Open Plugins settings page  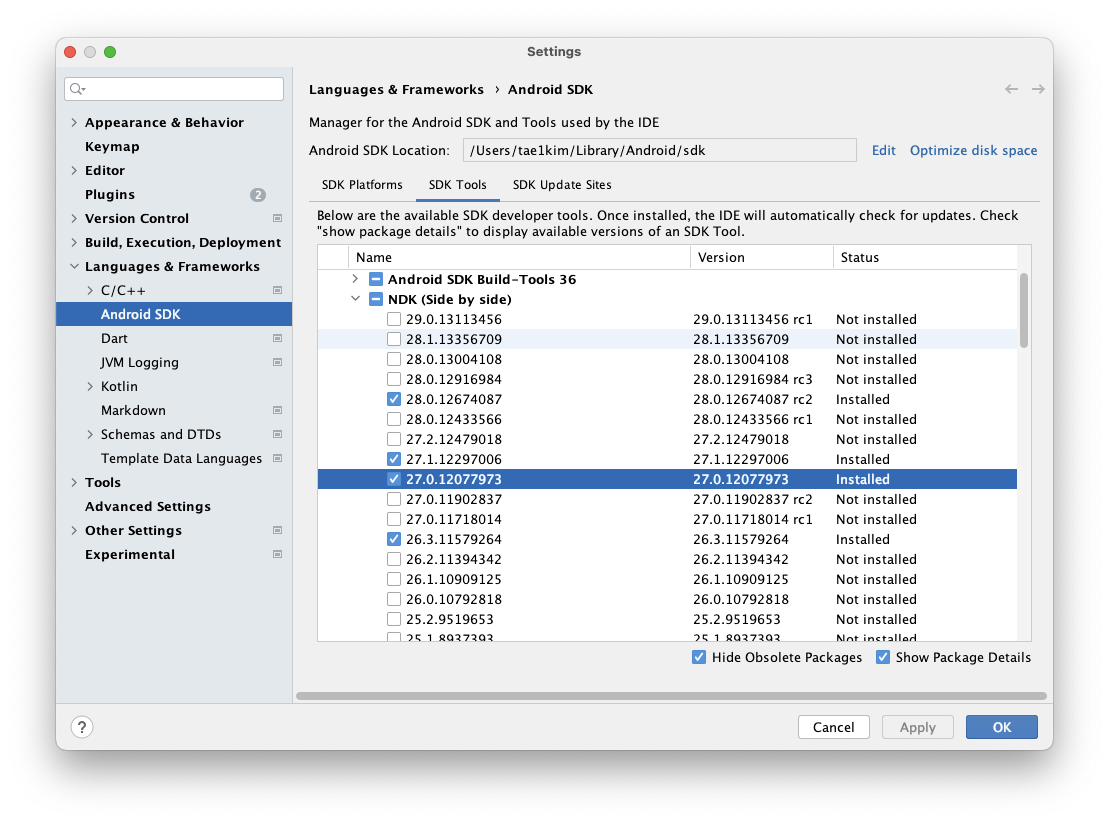[x=110, y=195]
